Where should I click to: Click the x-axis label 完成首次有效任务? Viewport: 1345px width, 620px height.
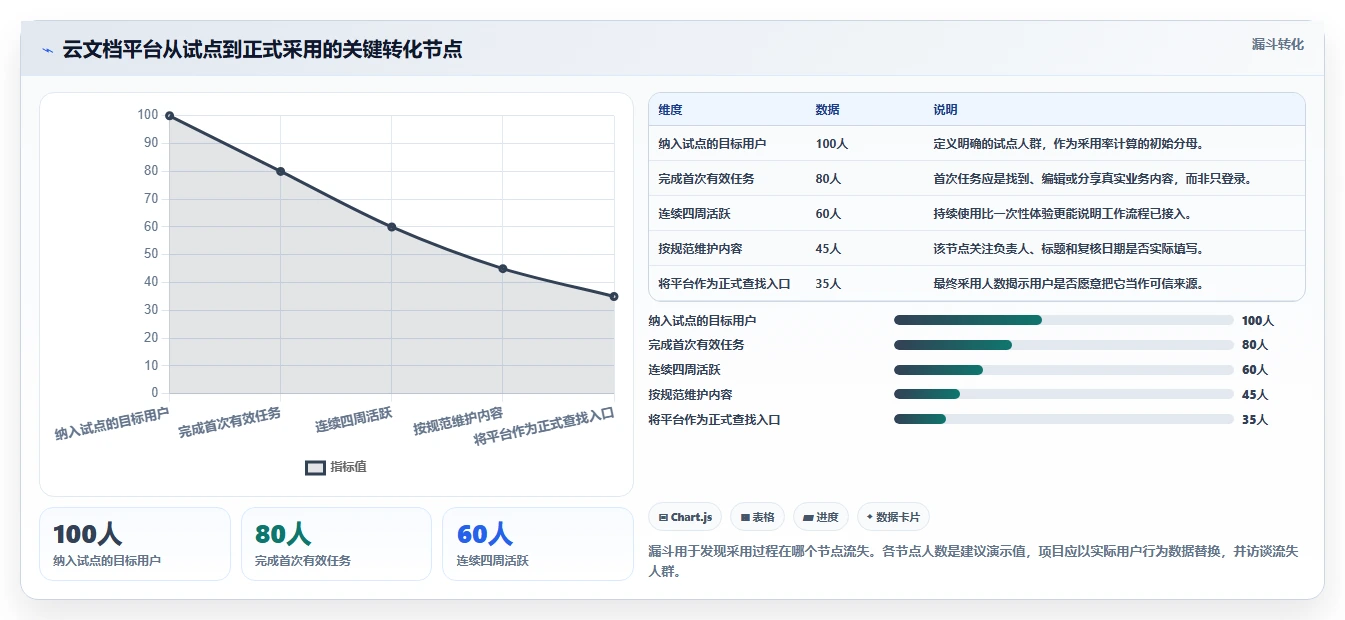pos(230,422)
